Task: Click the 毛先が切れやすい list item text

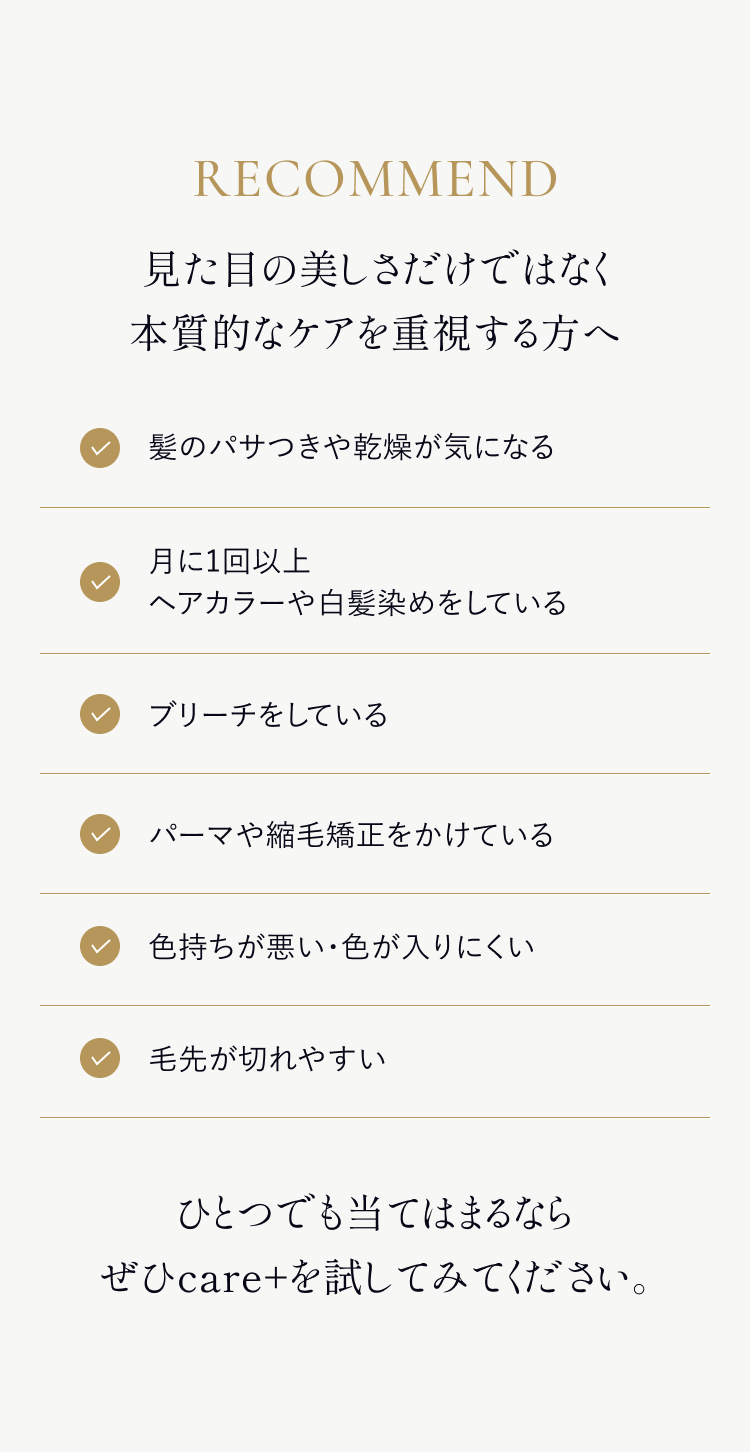Action: (267, 1059)
